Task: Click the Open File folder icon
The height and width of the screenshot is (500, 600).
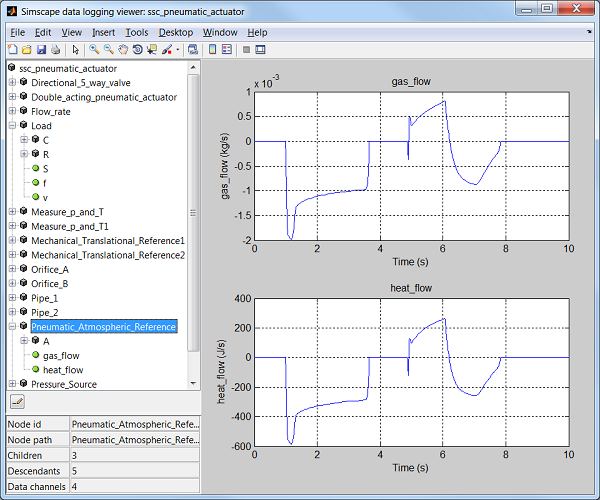Action: coord(27,49)
